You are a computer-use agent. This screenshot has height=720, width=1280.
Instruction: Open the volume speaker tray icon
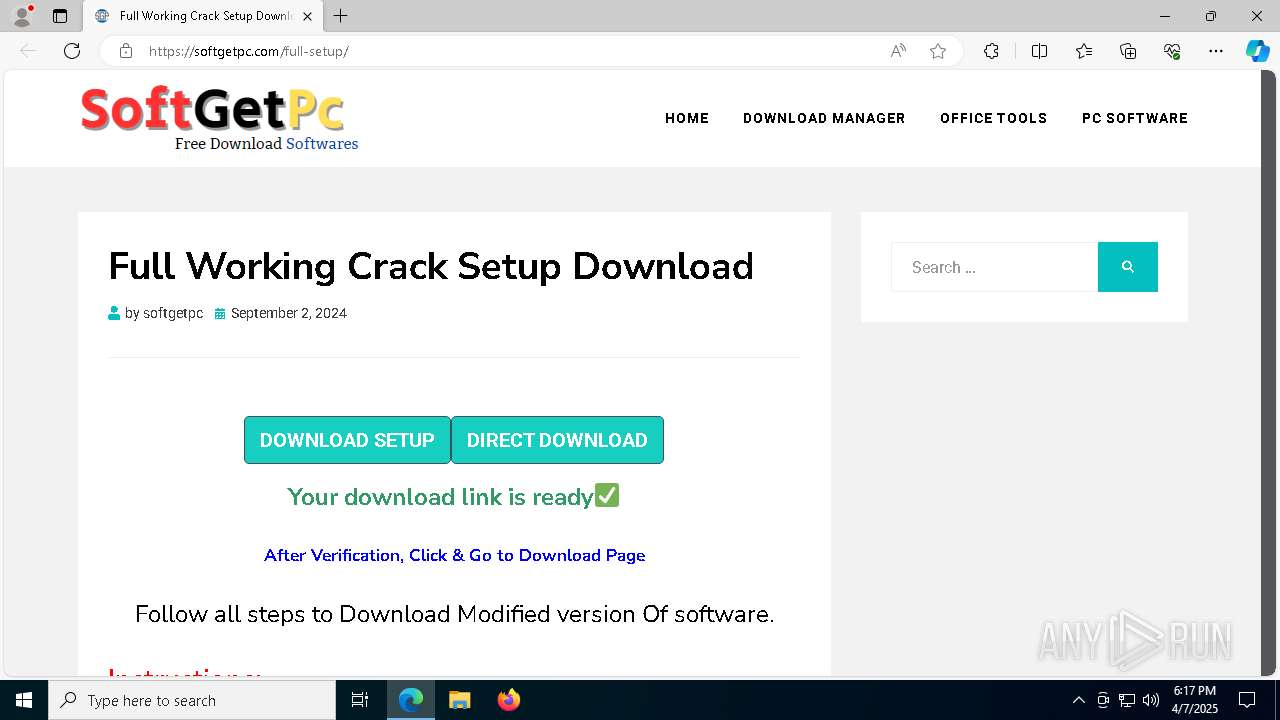[1151, 700]
